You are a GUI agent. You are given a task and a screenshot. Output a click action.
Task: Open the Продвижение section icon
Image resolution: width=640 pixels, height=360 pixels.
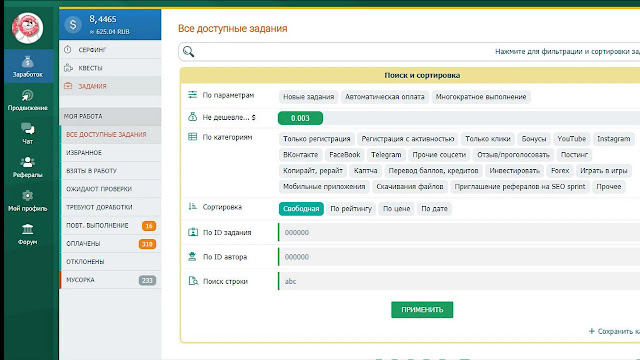click(x=28, y=96)
